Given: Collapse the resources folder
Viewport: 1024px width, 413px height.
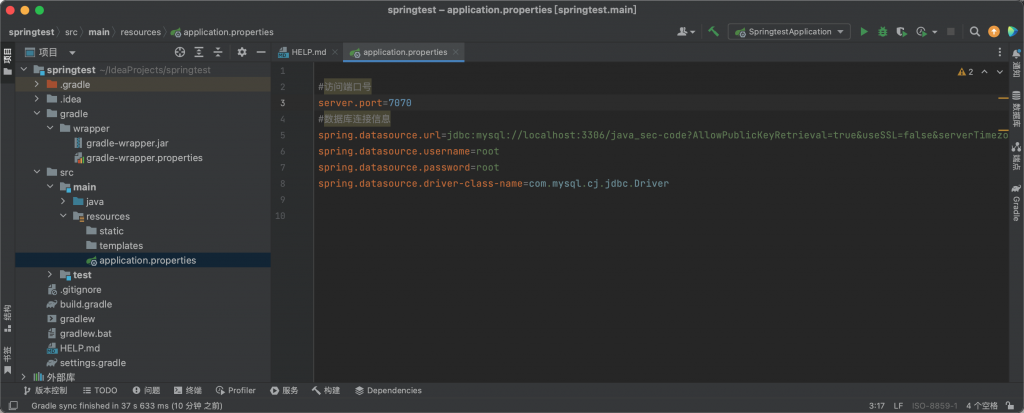Looking at the screenshot, I should pos(63,216).
